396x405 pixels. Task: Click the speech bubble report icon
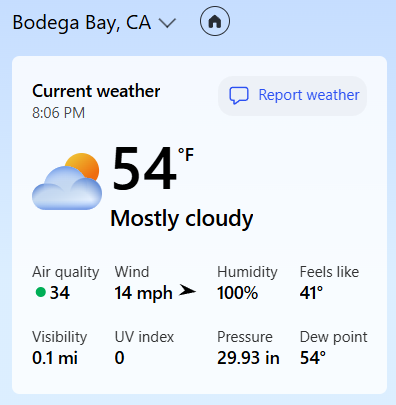239,96
